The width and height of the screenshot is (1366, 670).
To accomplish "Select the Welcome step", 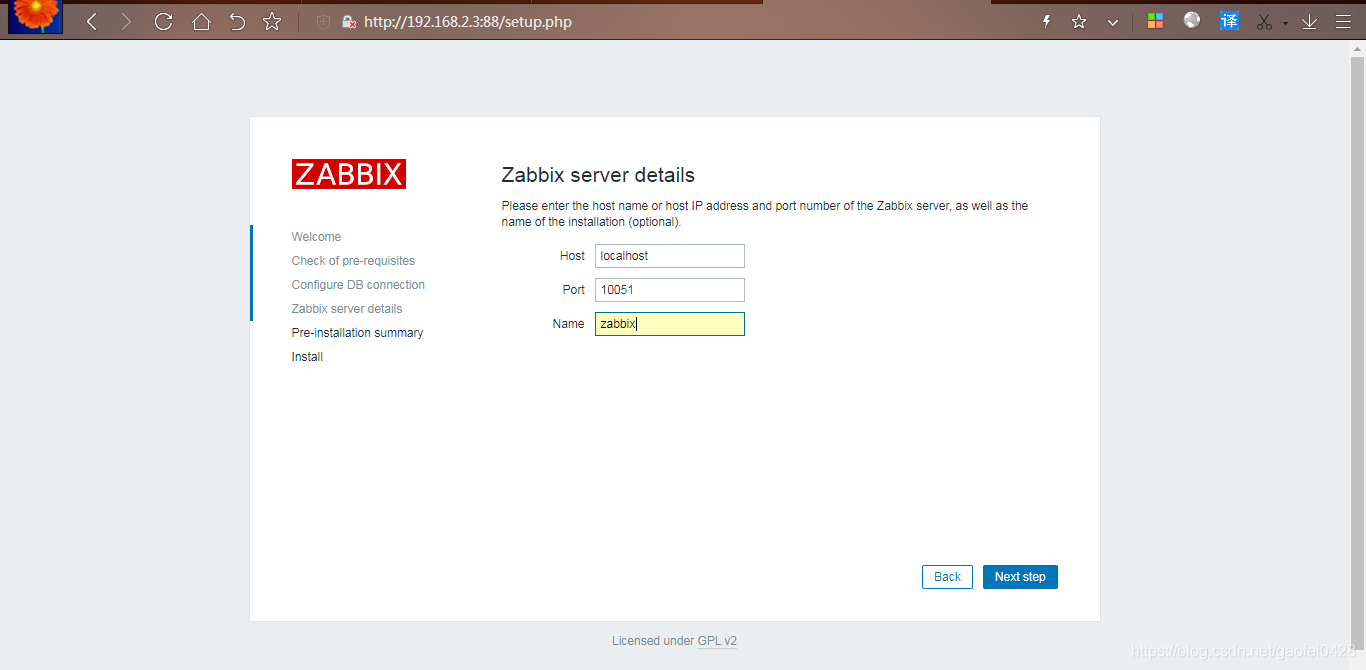I will [x=316, y=236].
